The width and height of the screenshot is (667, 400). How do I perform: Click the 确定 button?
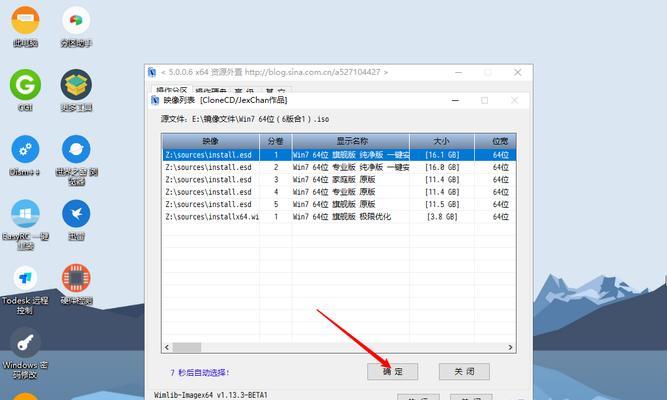point(392,371)
